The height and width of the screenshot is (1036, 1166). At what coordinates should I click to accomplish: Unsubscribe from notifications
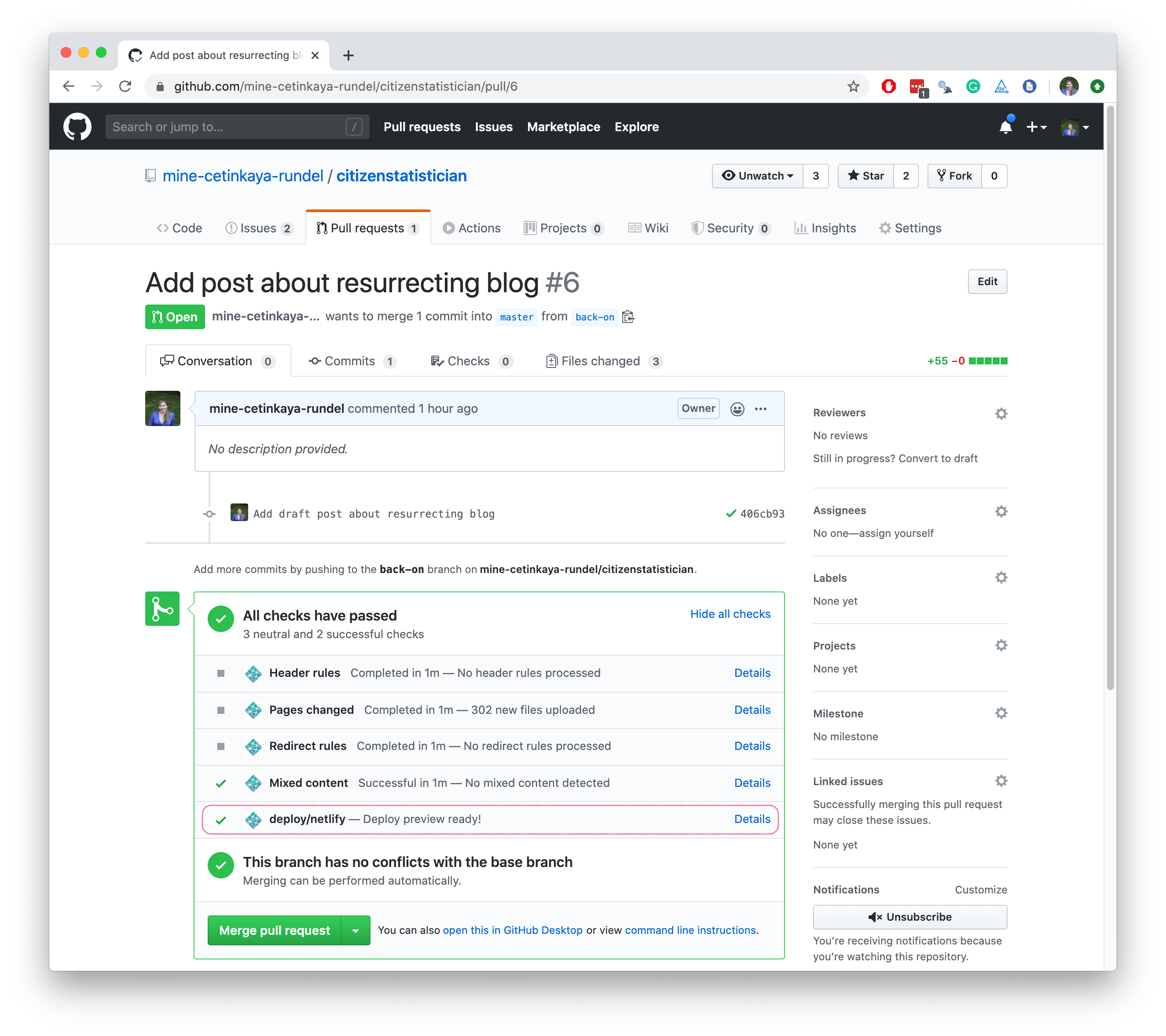click(910, 917)
